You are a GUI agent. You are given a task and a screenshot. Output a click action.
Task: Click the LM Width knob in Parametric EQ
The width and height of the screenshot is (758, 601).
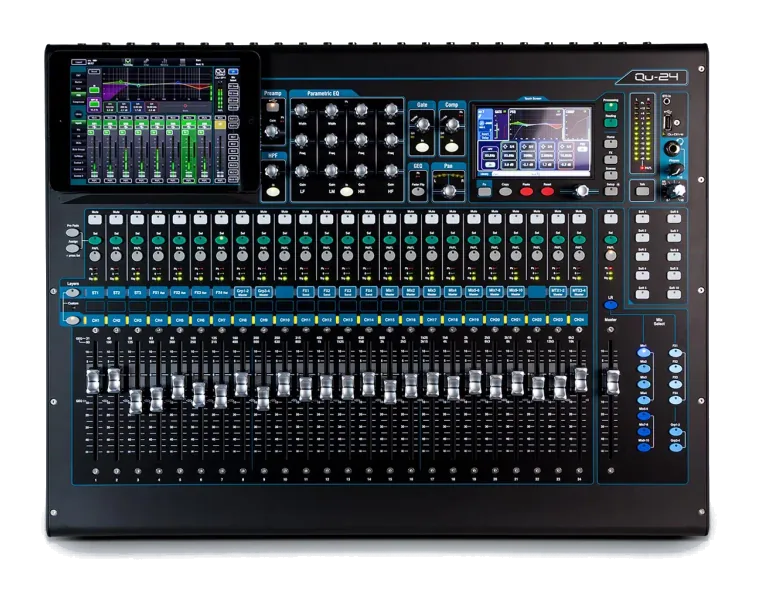331,111
